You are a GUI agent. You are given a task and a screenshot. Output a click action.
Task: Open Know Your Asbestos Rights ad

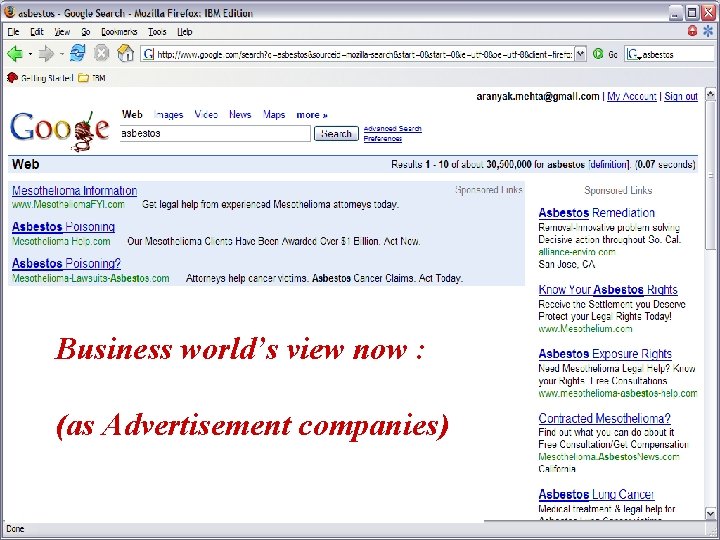(x=608, y=290)
